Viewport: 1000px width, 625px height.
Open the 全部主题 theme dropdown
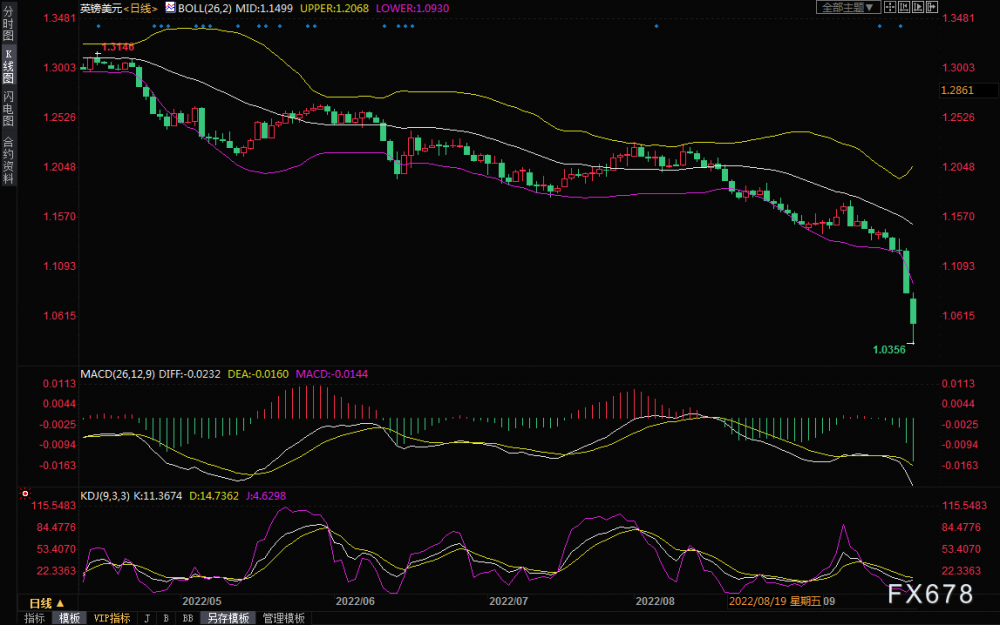pyautogui.click(x=848, y=7)
